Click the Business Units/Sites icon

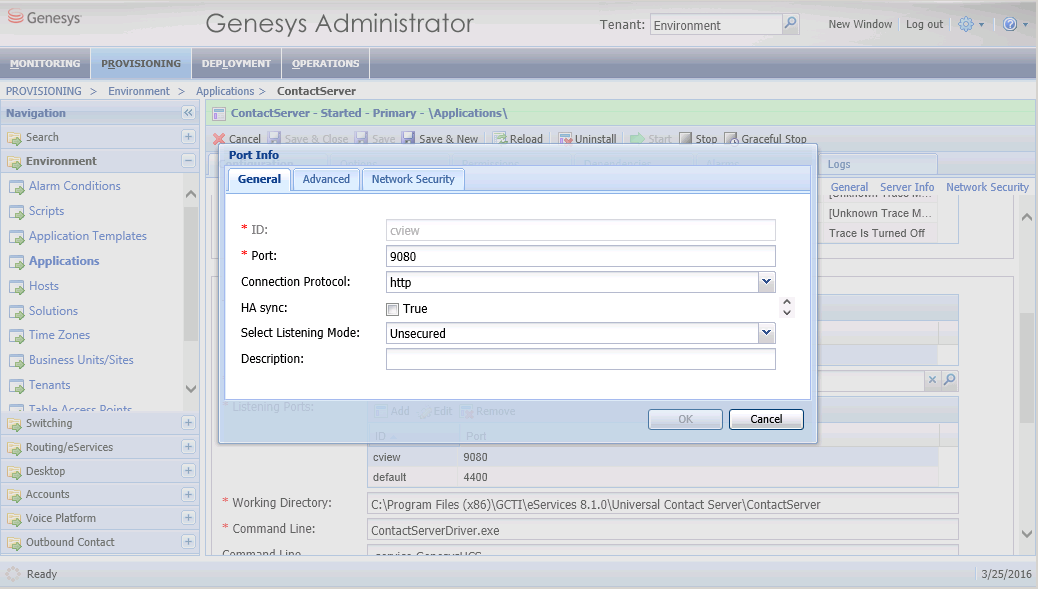[17, 361]
